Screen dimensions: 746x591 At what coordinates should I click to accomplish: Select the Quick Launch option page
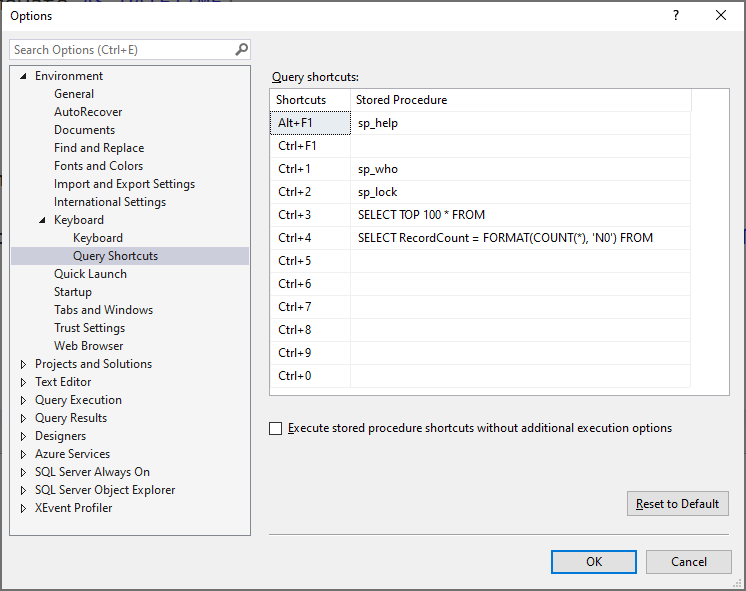click(90, 274)
